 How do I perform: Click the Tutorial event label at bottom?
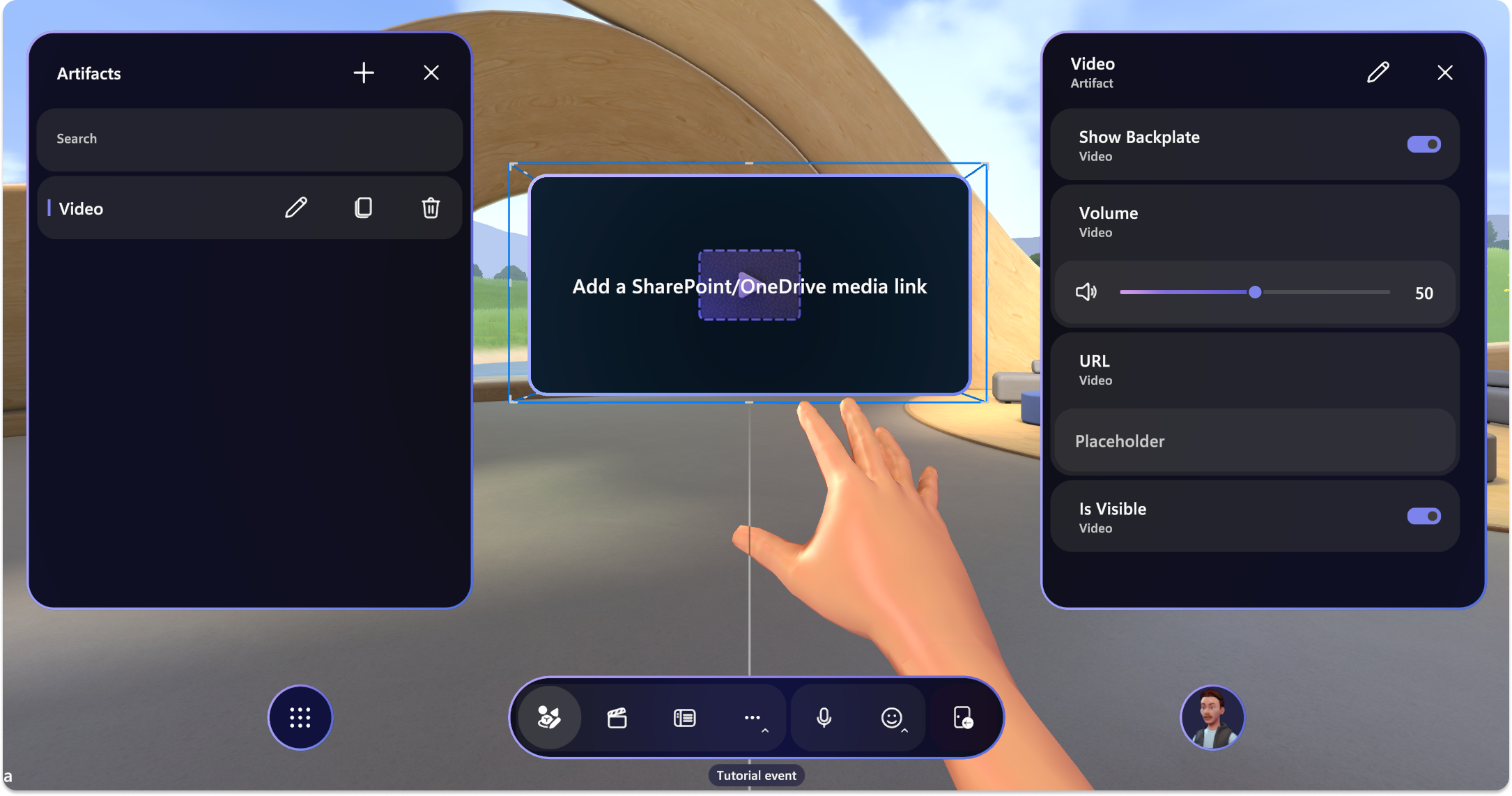click(755, 775)
